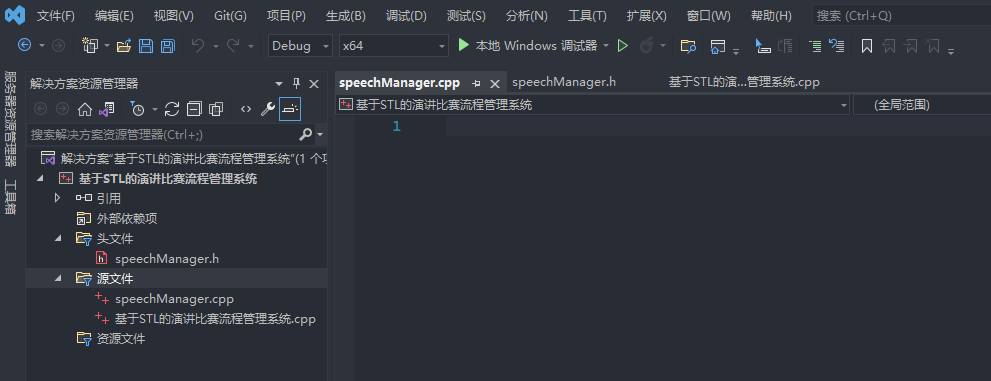Screen dimensions: 991x381
Task: Click the Visual Studio logo icon
Action: [15, 15]
